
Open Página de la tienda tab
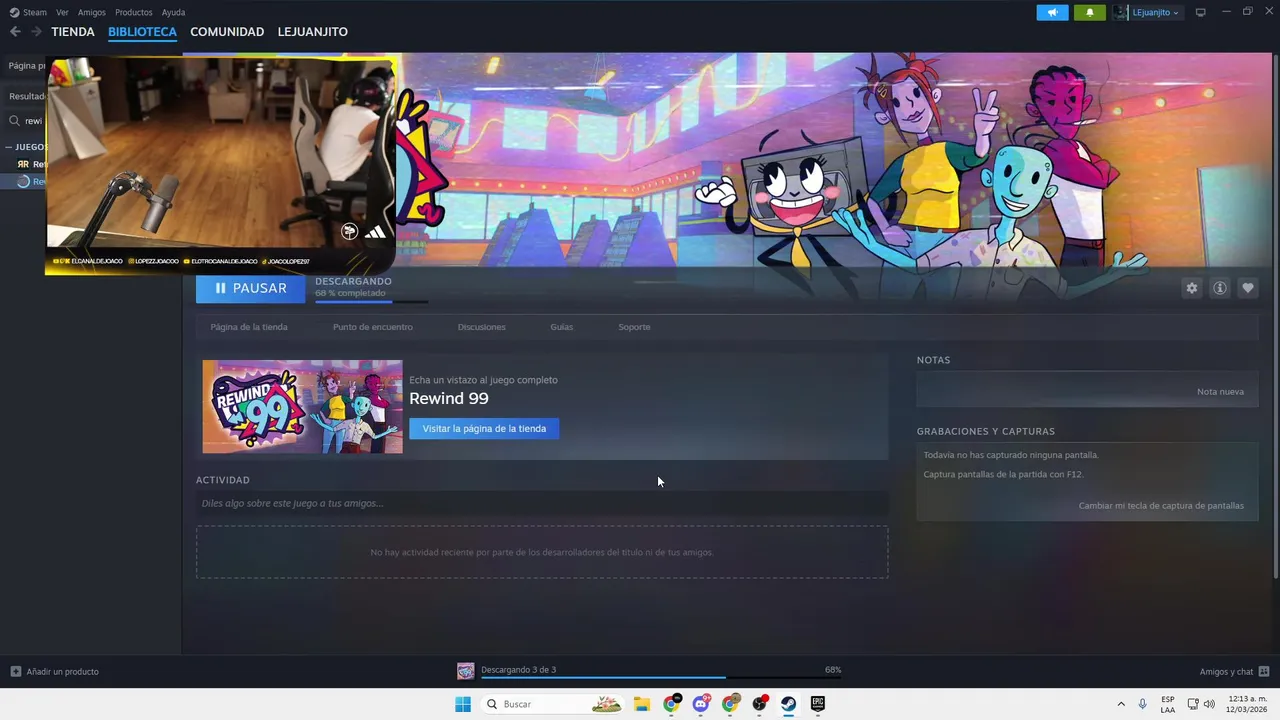[x=249, y=327]
